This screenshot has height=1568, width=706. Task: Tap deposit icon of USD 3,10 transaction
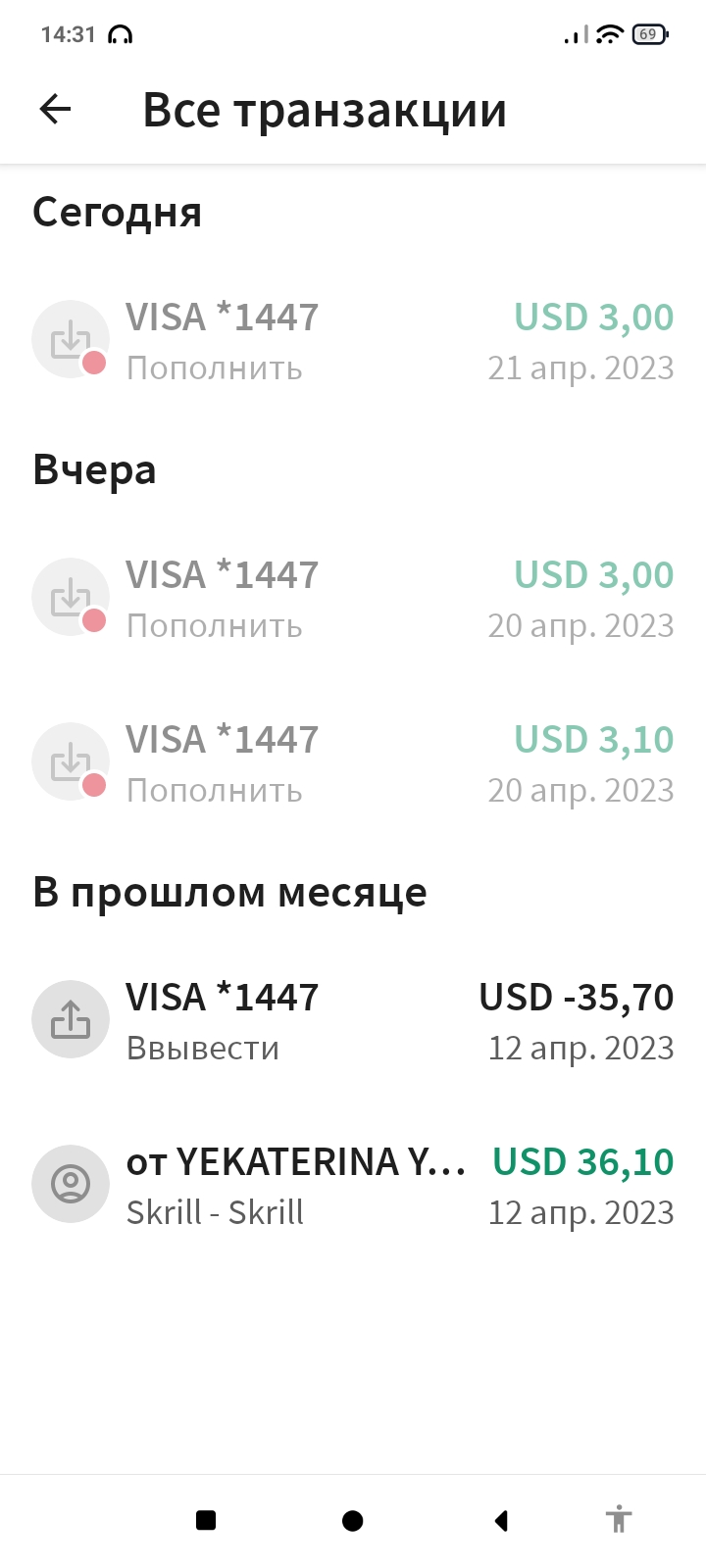click(x=71, y=761)
